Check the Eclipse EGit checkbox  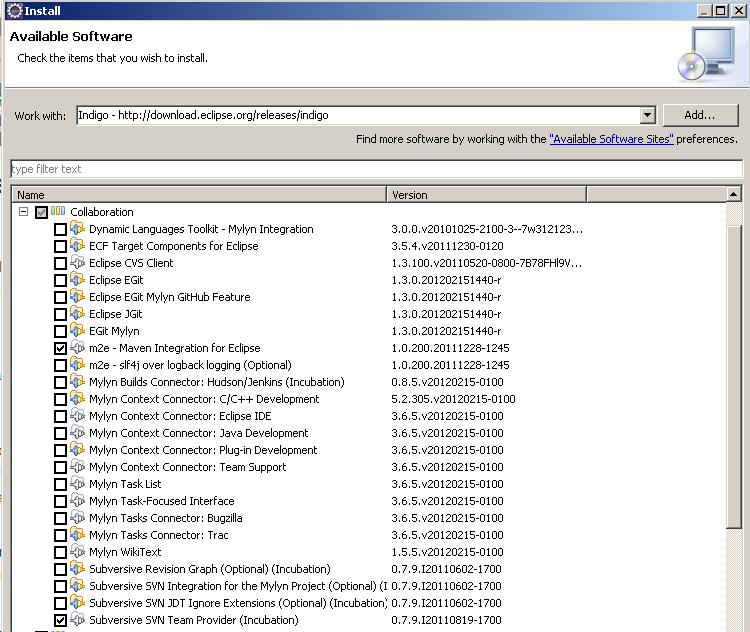click(60, 280)
